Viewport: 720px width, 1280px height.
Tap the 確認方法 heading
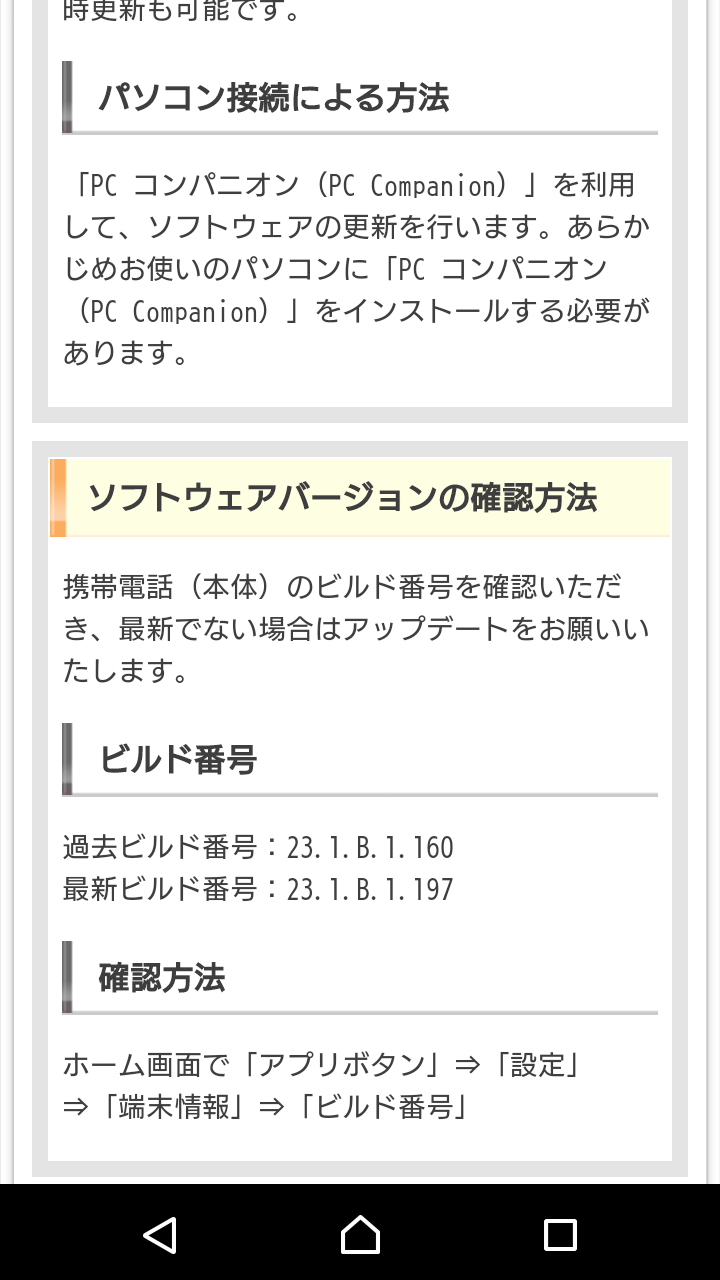161,978
